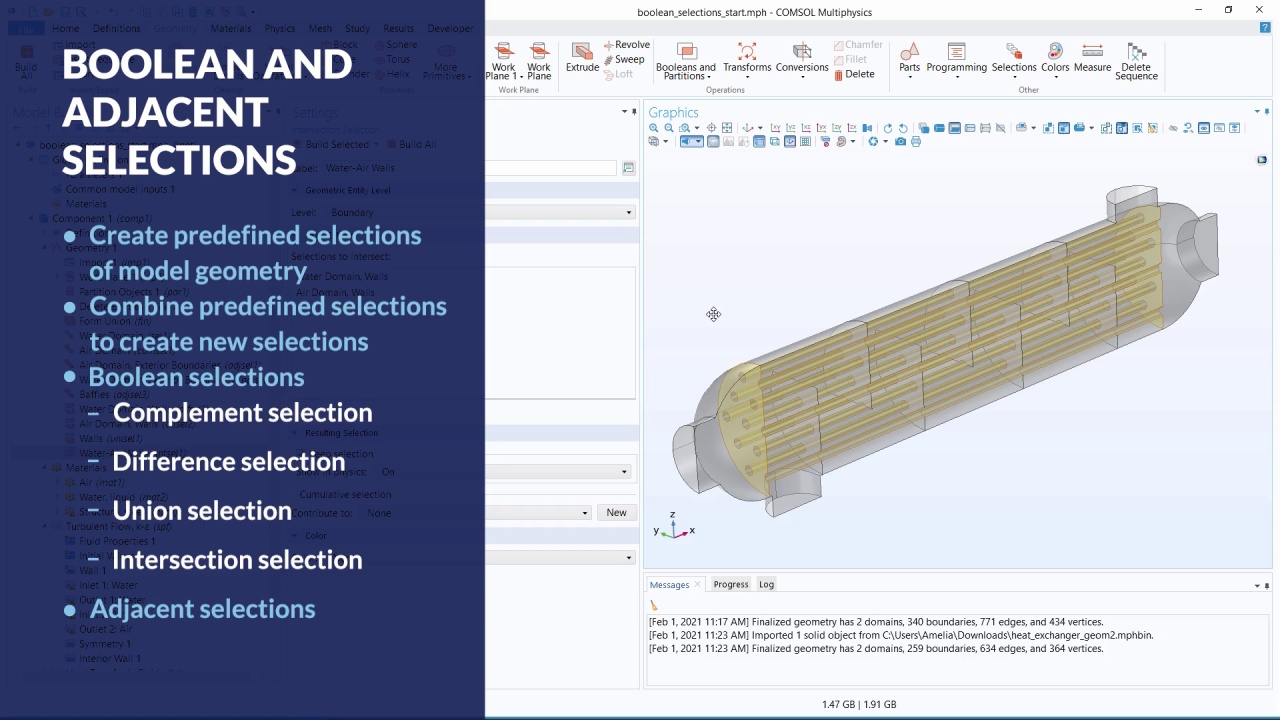Switch to the XY view

(x=775, y=128)
